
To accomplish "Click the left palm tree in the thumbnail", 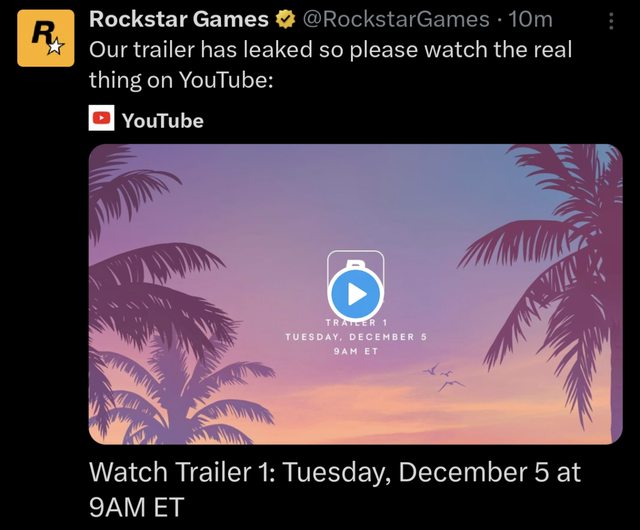I will (x=163, y=310).
